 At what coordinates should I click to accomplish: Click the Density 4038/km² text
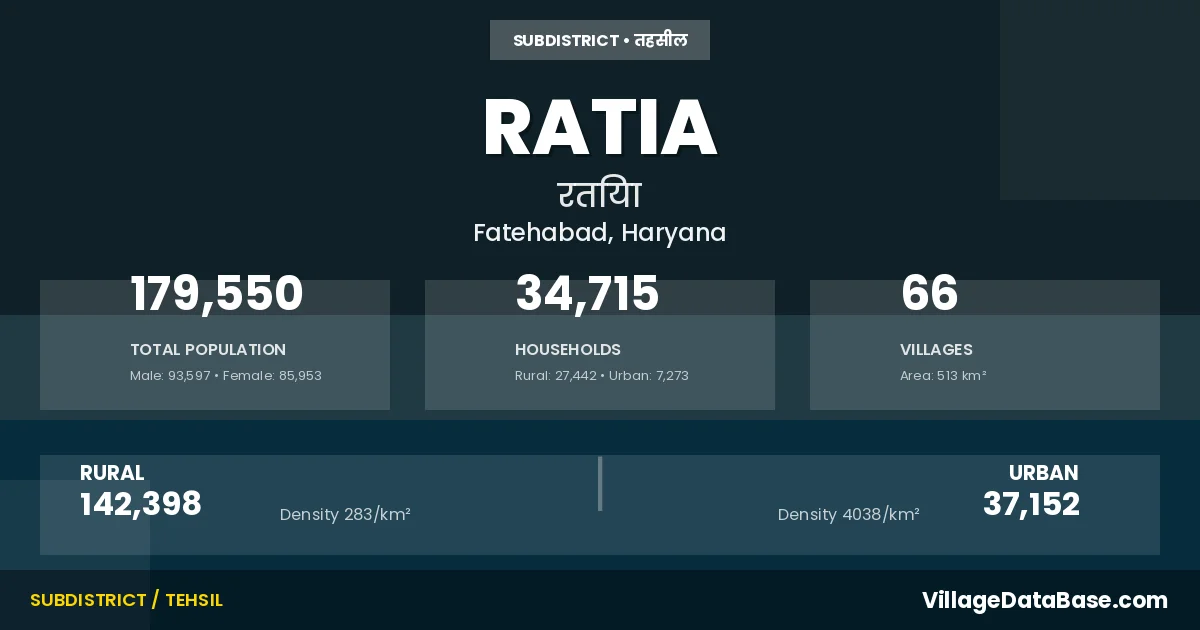pyautogui.click(x=848, y=515)
